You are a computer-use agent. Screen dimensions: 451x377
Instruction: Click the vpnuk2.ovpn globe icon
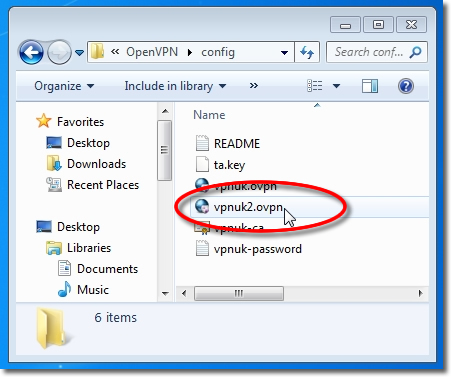pyautogui.click(x=202, y=206)
